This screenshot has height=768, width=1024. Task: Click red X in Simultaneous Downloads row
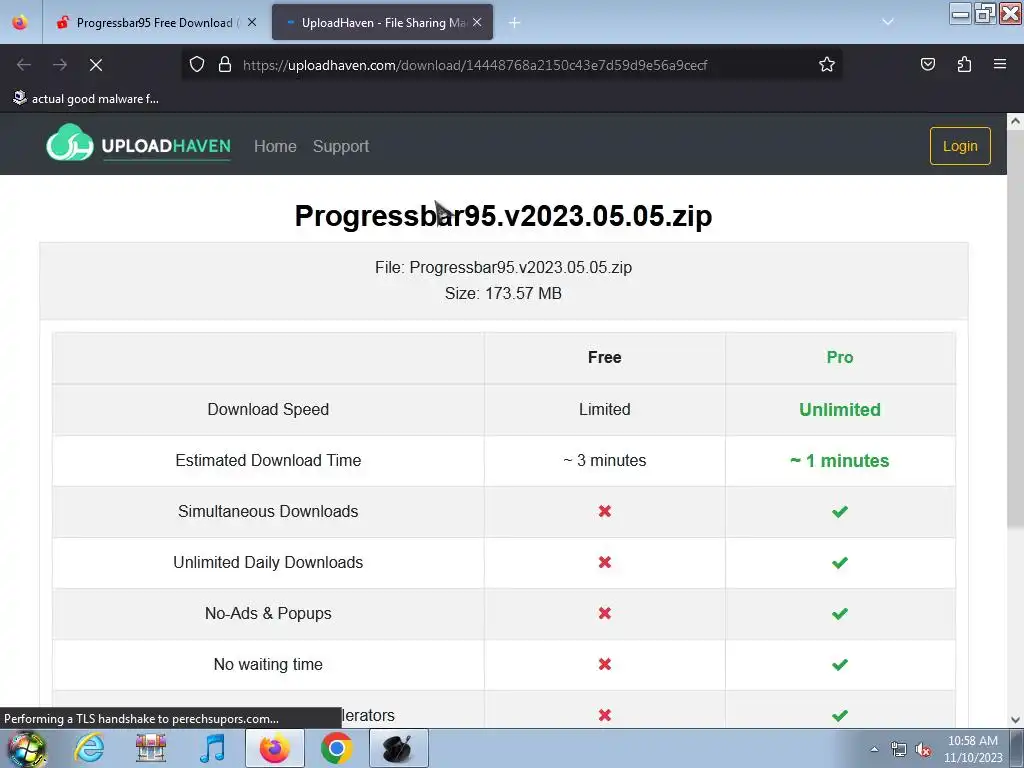point(605,511)
